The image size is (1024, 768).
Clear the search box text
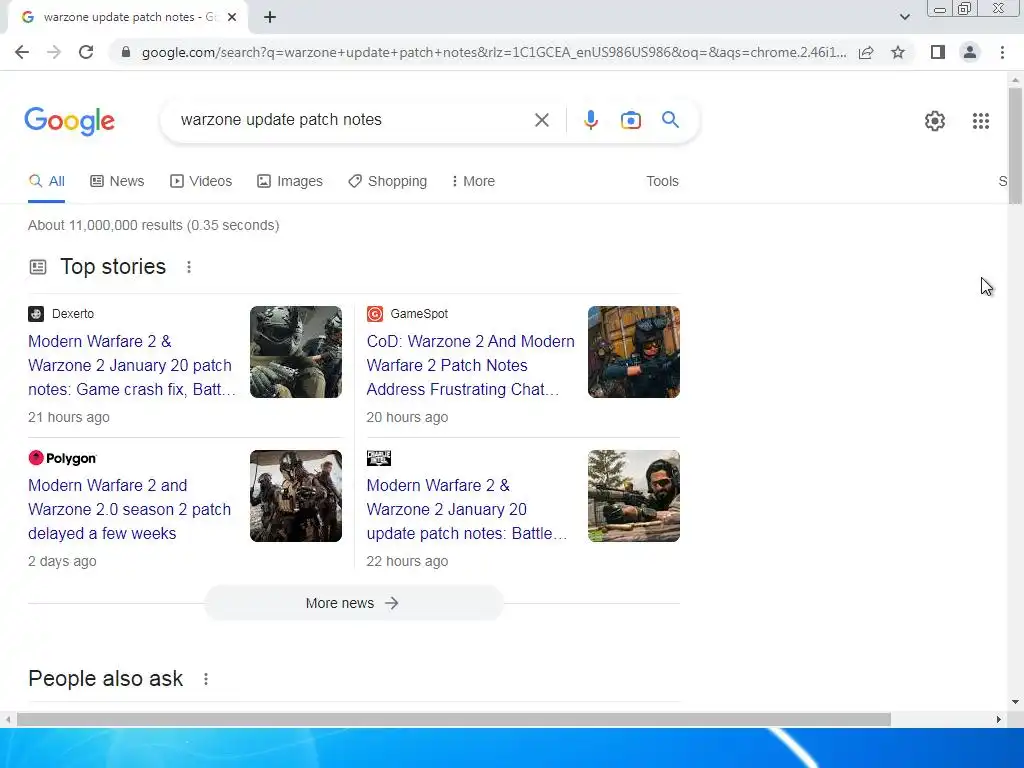541,120
